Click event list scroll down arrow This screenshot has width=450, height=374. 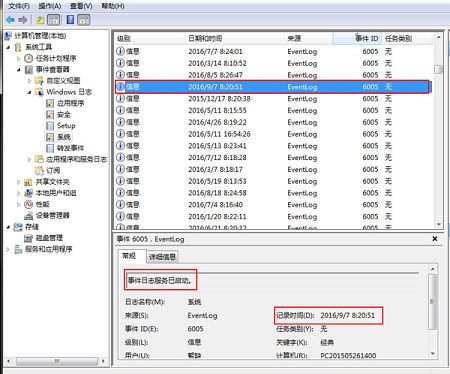click(x=439, y=224)
